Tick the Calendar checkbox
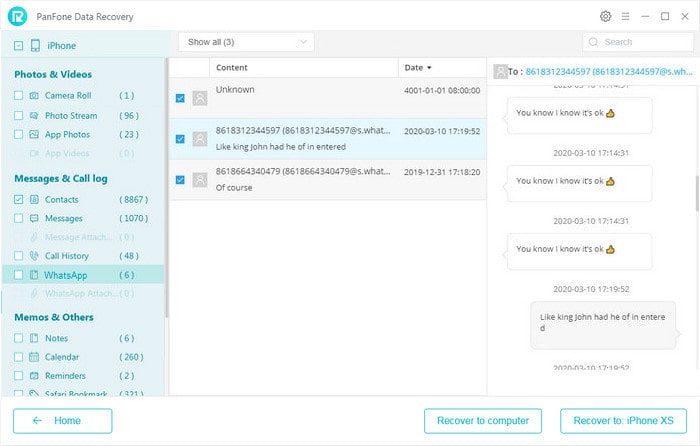 pos(18,357)
